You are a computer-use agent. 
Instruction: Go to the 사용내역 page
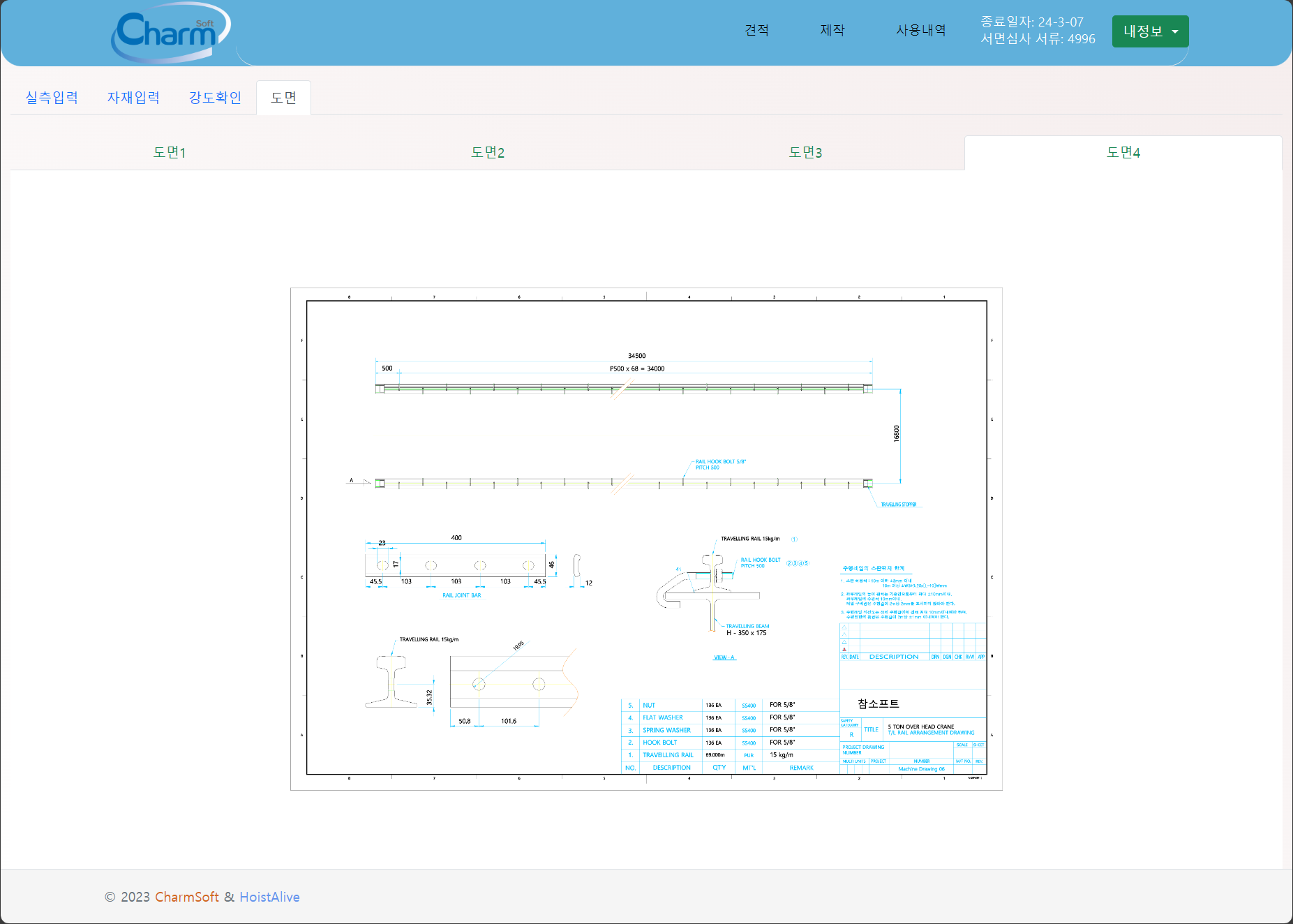click(920, 30)
